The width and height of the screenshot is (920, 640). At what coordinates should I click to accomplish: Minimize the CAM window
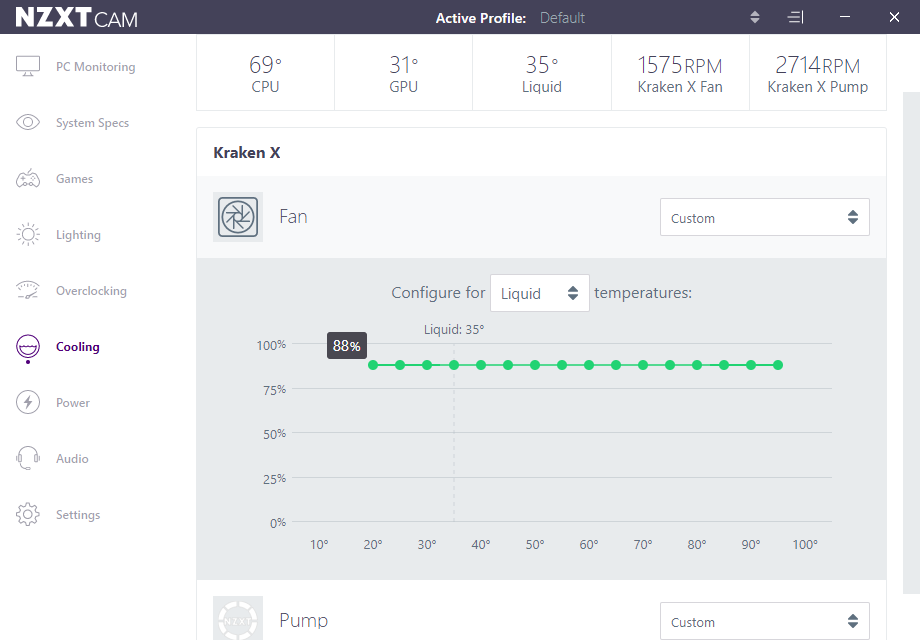click(x=845, y=17)
